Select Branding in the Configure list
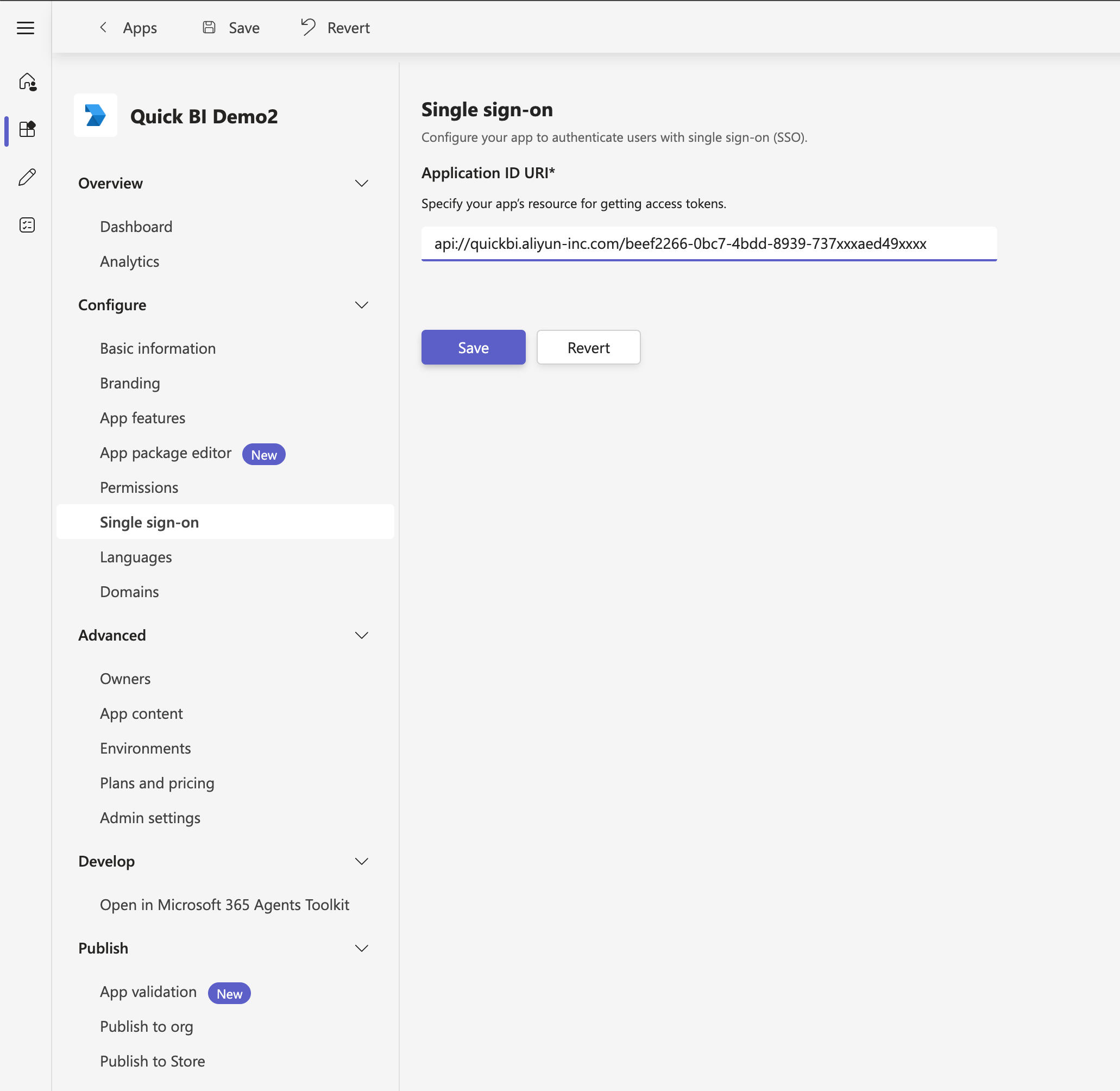The image size is (1120, 1091). [x=129, y=384]
